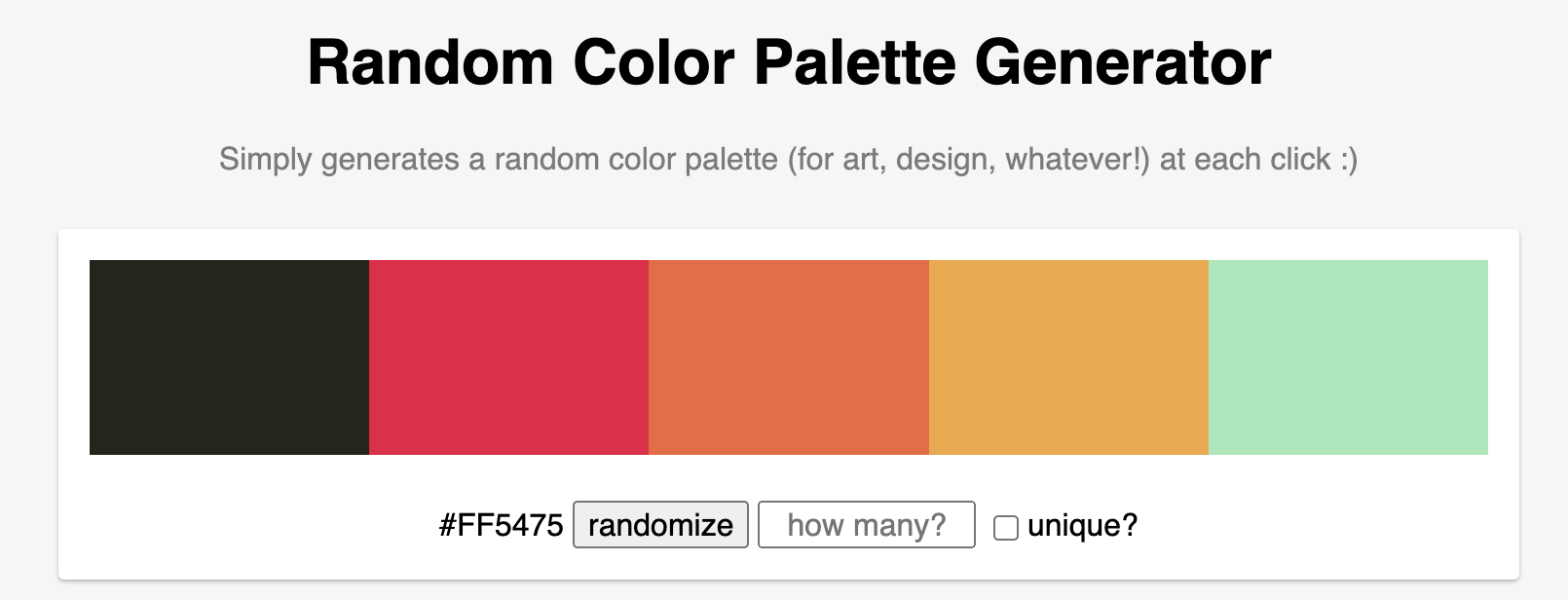This screenshot has width=1568, height=600.
Task: Click the #FF5475 hex code text
Action: pyautogui.click(x=501, y=525)
